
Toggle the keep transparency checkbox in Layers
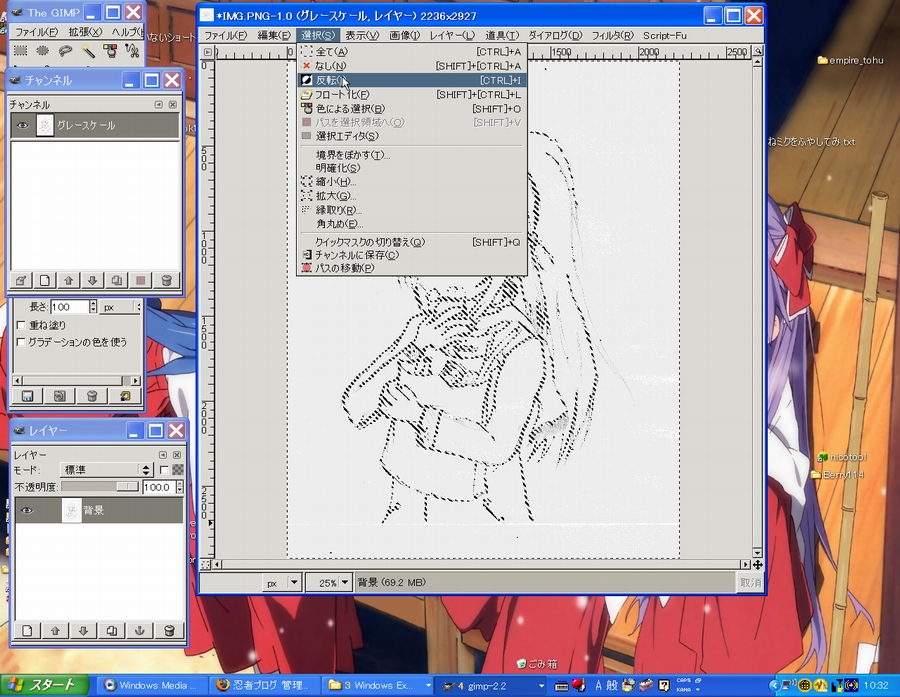pyautogui.click(x=164, y=470)
